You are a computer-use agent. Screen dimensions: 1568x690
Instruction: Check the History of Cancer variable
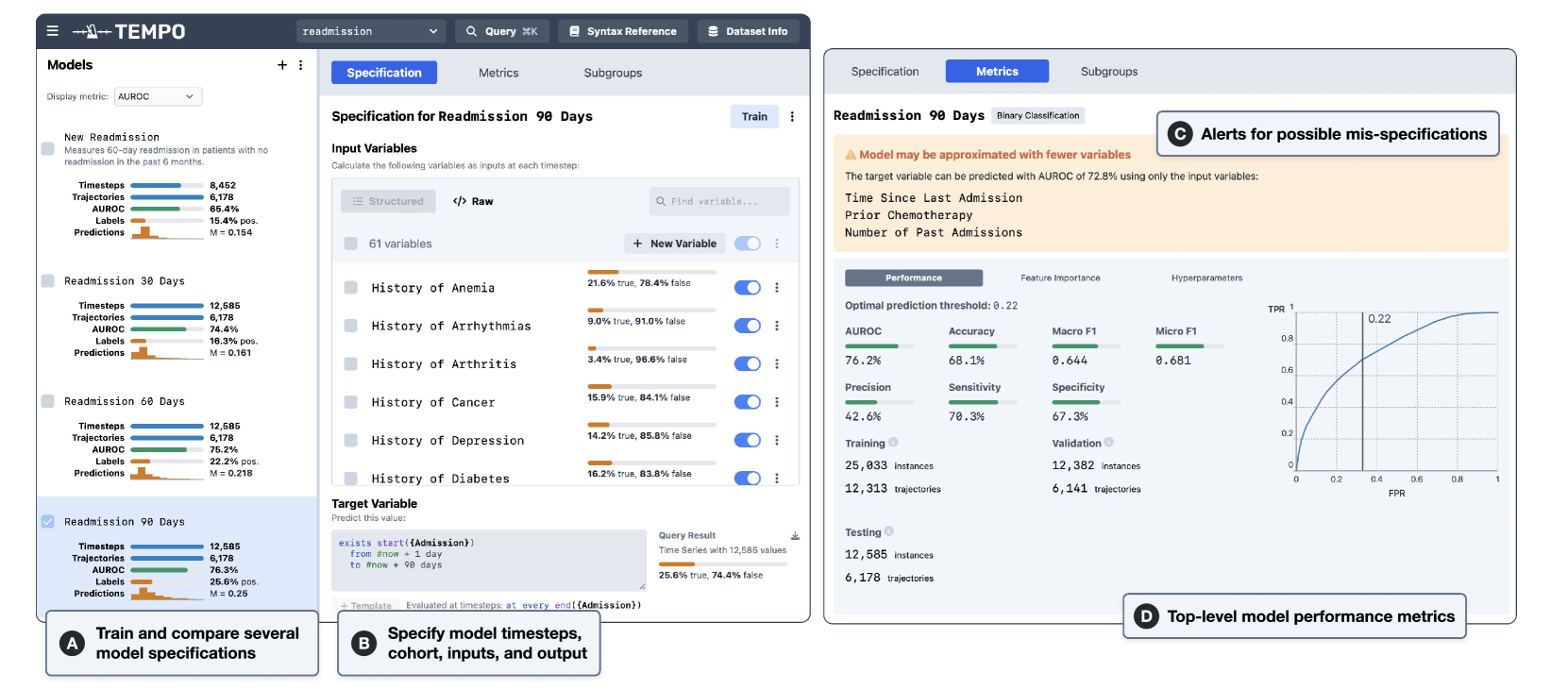(351, 402)
